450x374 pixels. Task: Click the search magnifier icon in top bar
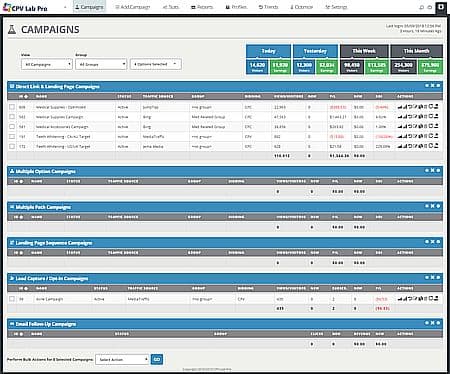422,7
